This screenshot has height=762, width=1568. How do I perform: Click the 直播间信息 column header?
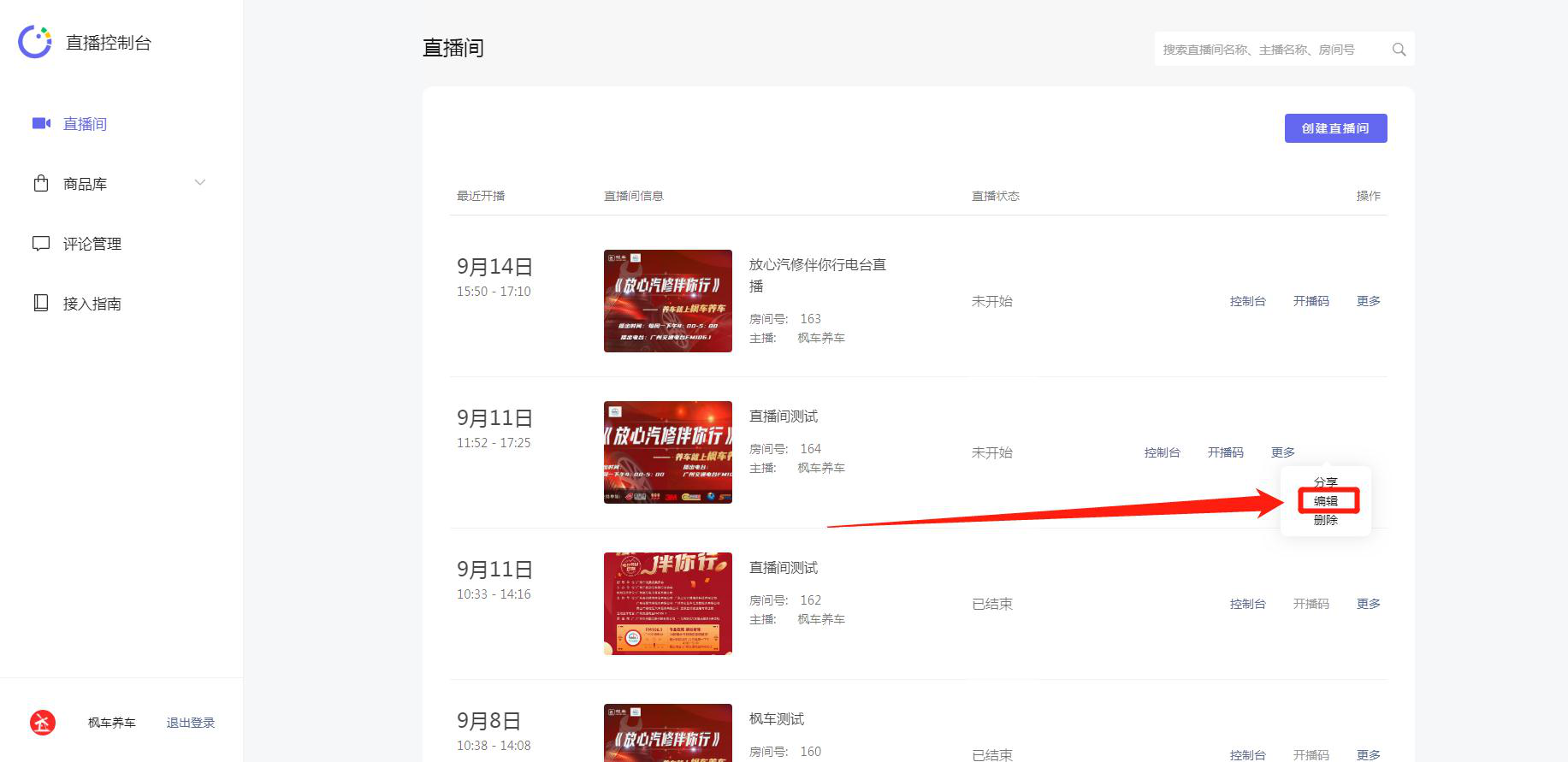(634, 196)
